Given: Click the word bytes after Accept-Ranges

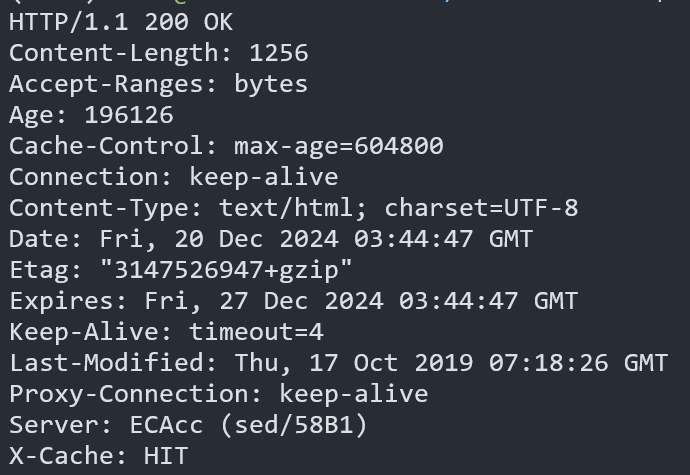Looking at the screenshot, I should pyautogui.click(x=271, y=84).
